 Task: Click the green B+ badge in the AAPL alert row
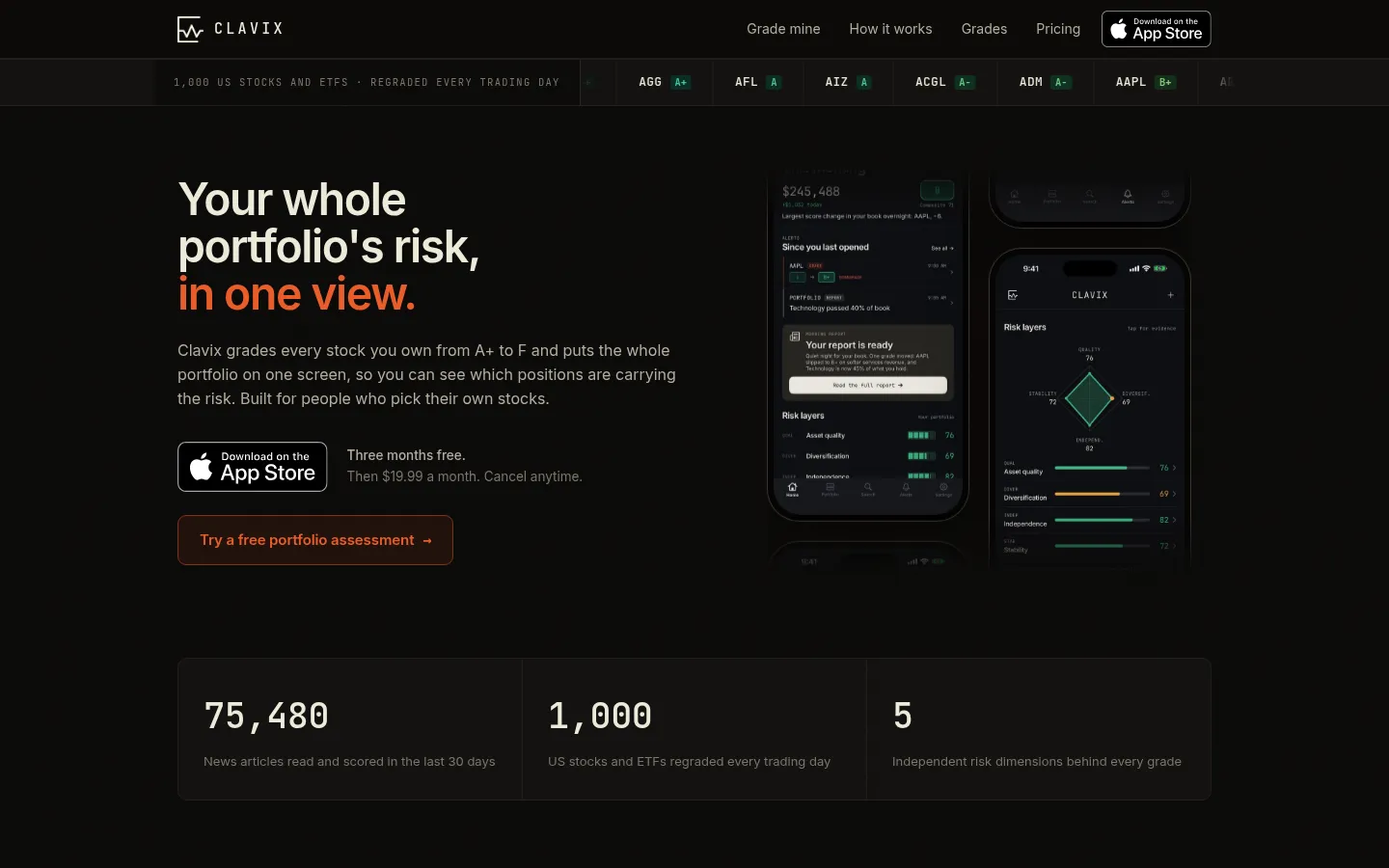click(x=827, y=277)
